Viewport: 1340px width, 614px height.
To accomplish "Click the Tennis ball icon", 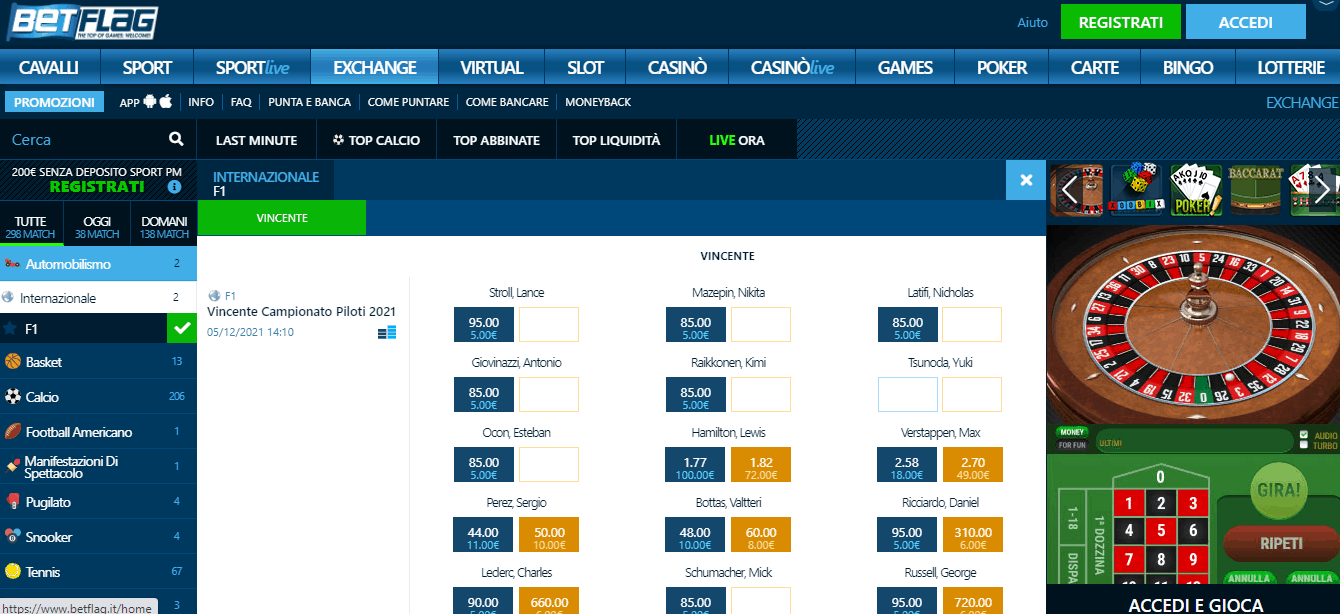I will [x=12, y=571].
